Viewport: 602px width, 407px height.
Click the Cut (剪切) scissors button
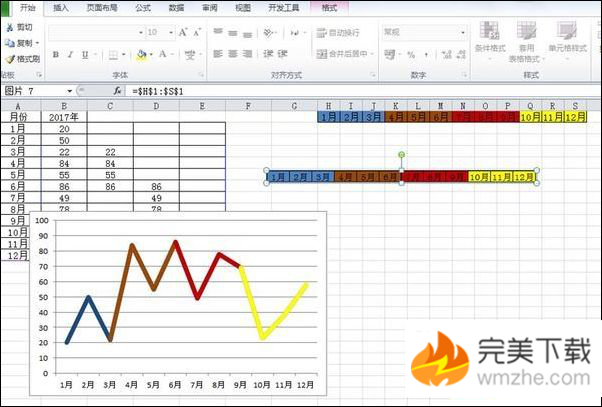point(19,27)
